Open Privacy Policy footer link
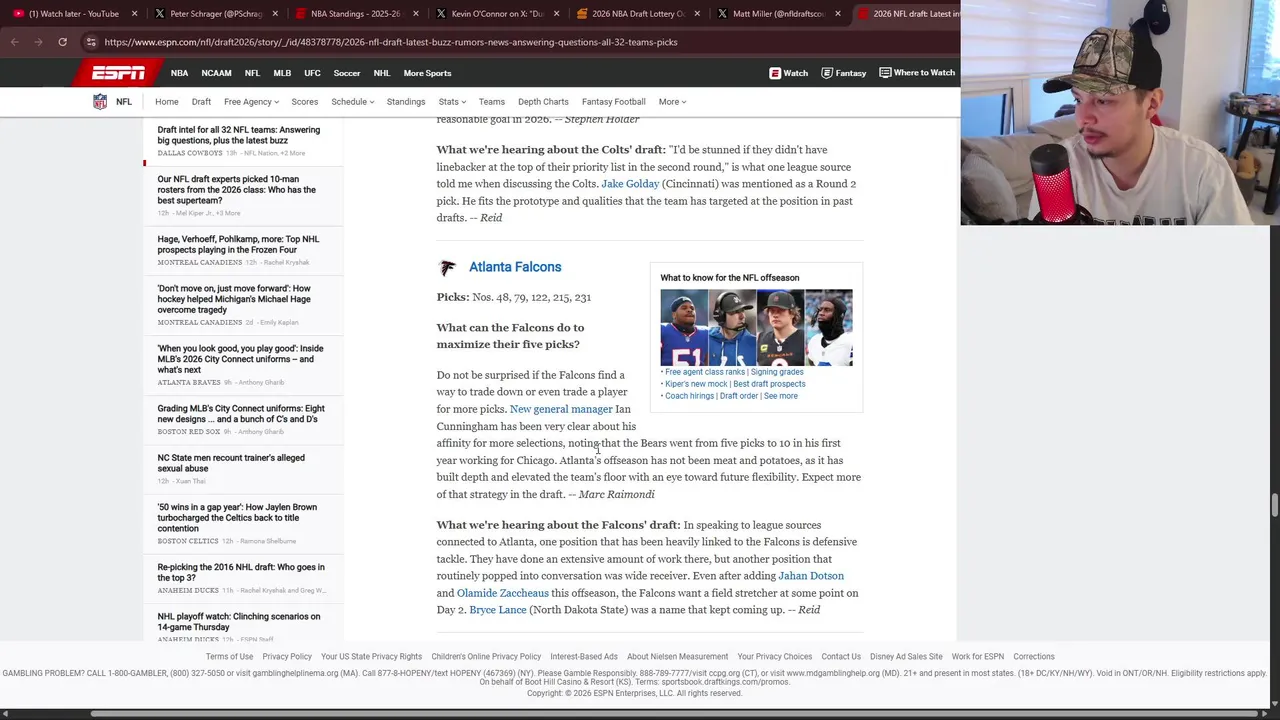 coord(287,657)
